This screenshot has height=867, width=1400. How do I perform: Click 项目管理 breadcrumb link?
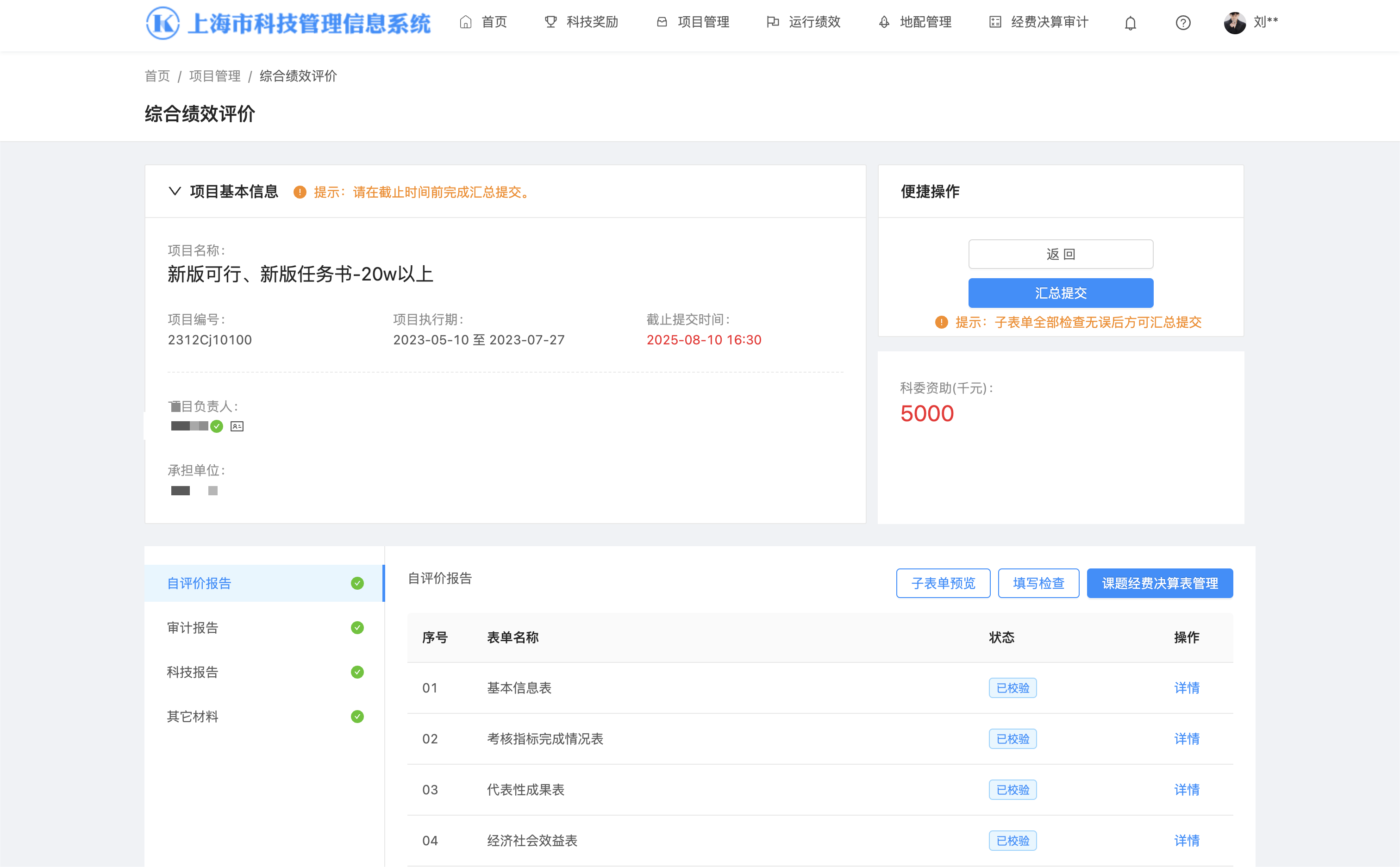(x=215, y=76)
